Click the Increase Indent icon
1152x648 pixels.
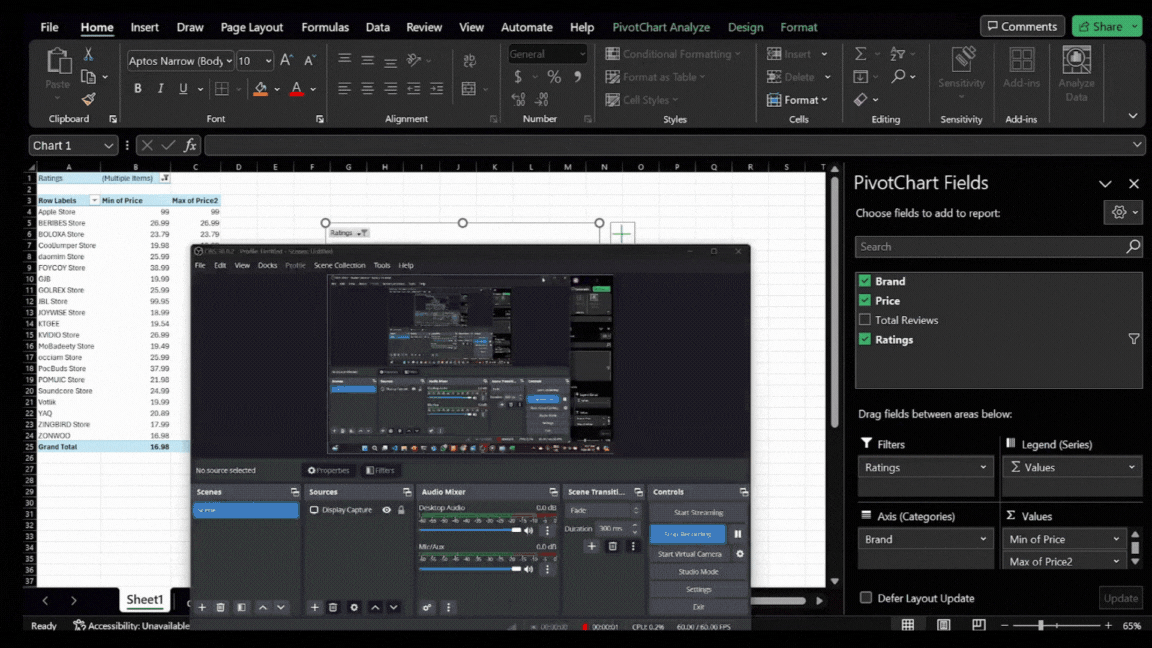[x=436, y=89]
